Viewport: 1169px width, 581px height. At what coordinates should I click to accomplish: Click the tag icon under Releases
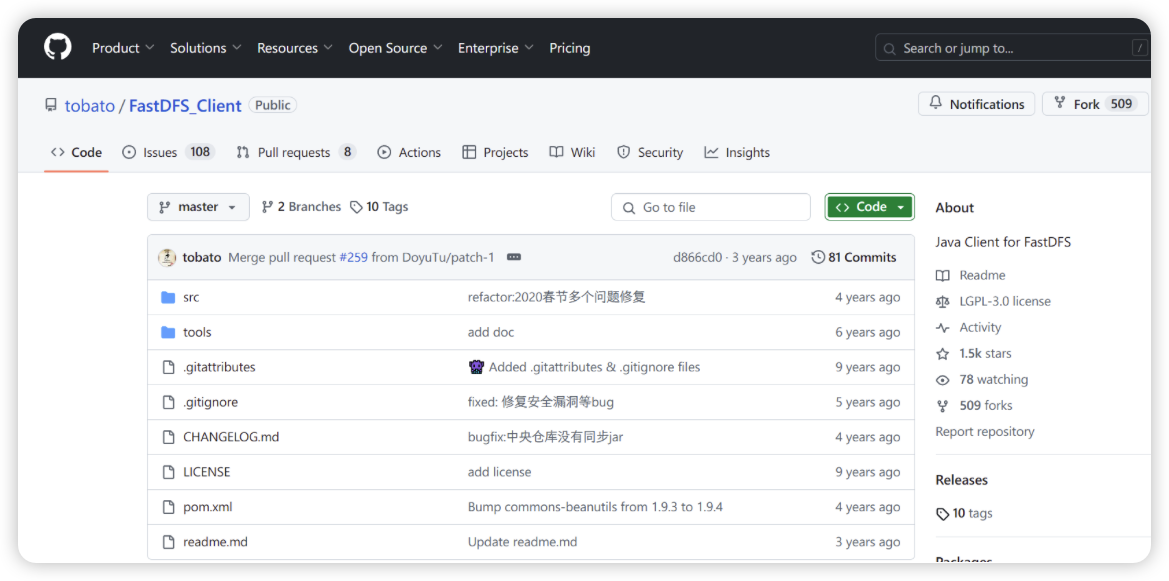pos(943,514)
